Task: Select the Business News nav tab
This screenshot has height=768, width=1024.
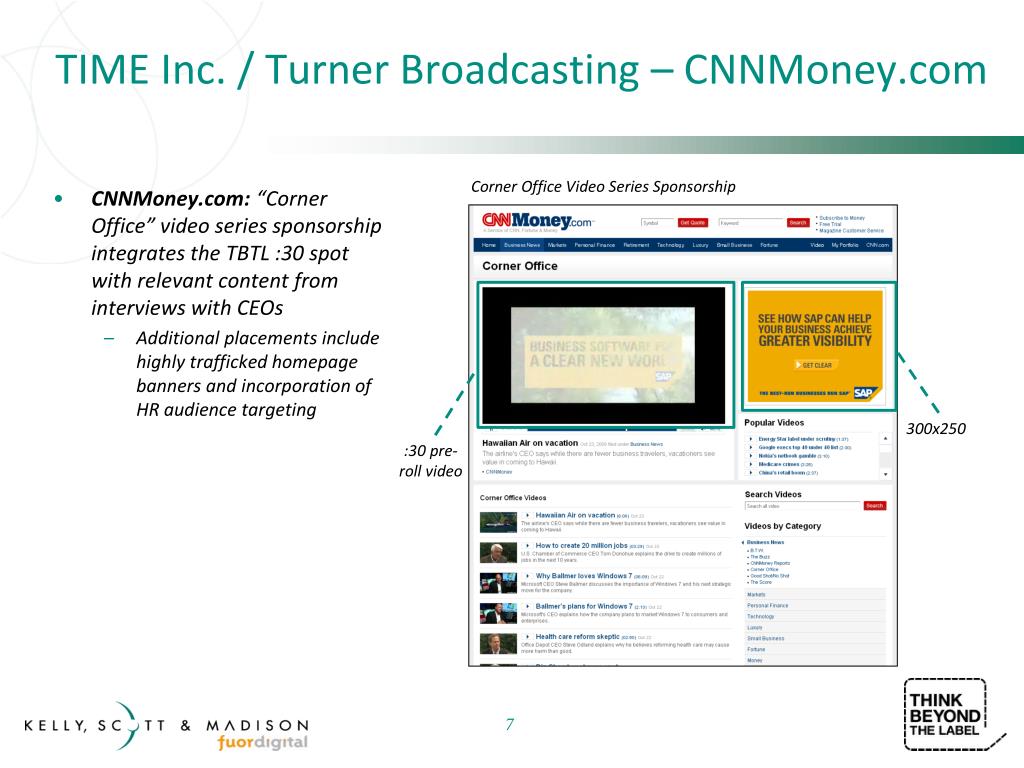Action: pyautogui.click(x=522, y=245)
